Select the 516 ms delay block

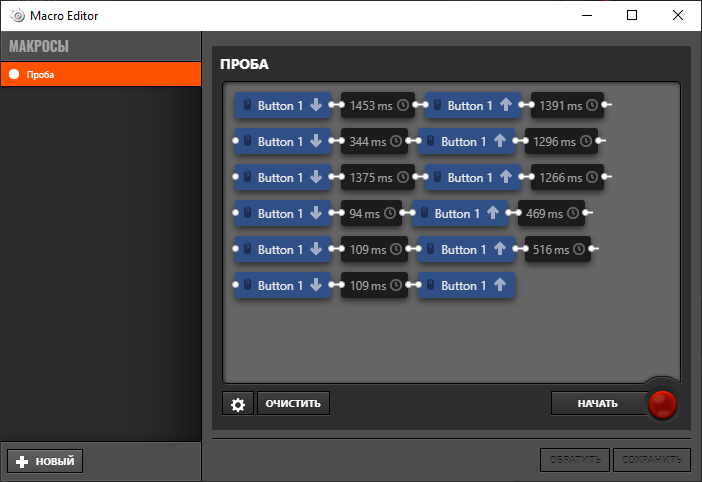pos(558,249)
